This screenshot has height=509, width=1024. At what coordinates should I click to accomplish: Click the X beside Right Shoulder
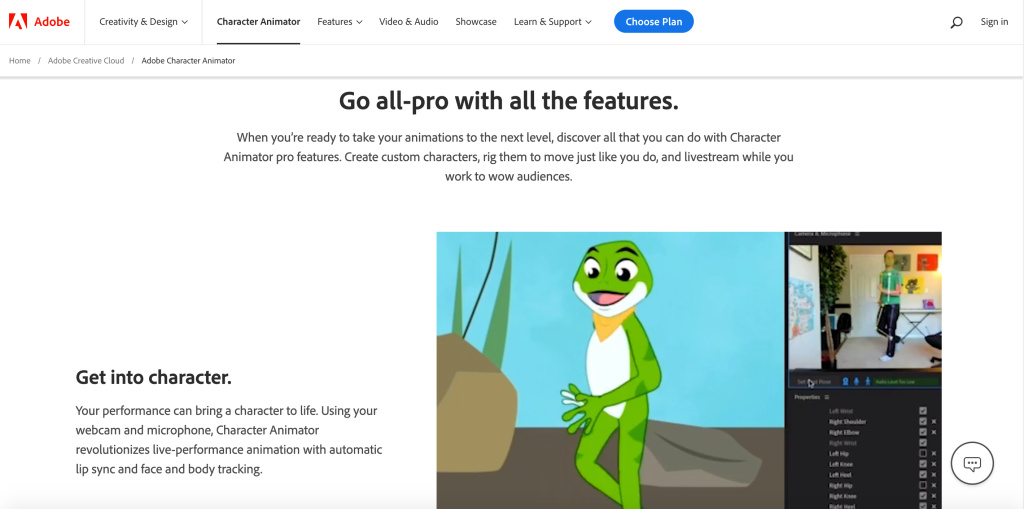(934, 422)
